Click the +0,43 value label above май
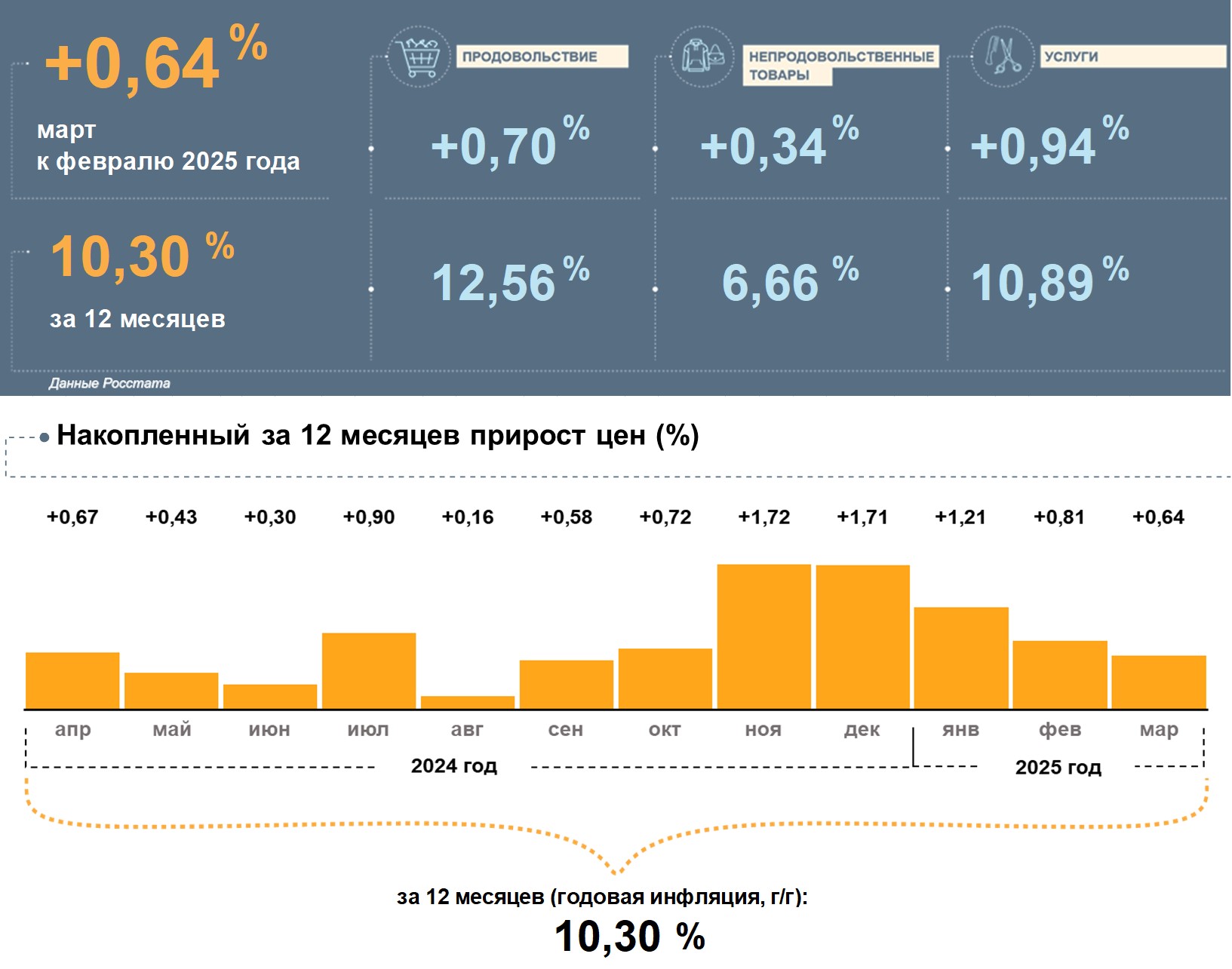The width and height of the screenshot is (1232, 969). 171,517
